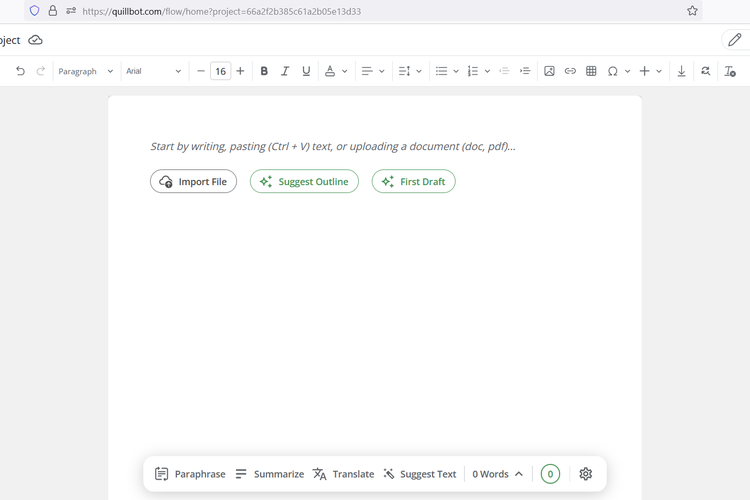
Task: Toggle bold formatting
Action: 264,71
